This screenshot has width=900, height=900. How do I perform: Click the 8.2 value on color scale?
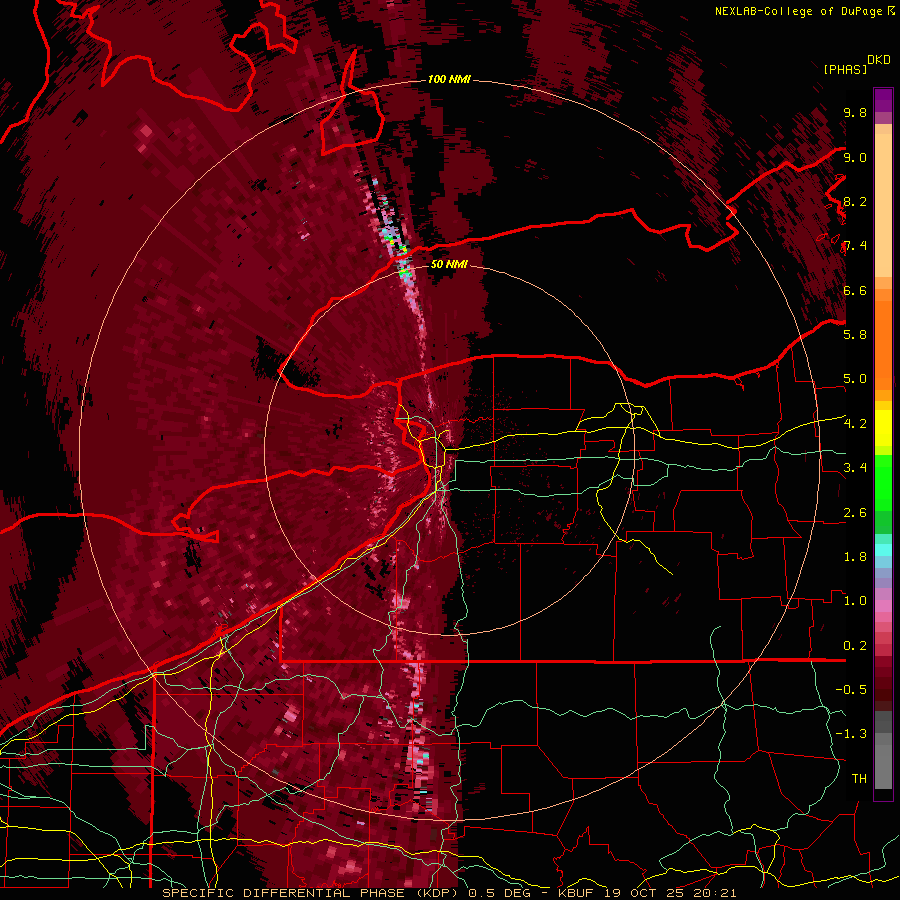pyautogui.click(x=855, y=201)
